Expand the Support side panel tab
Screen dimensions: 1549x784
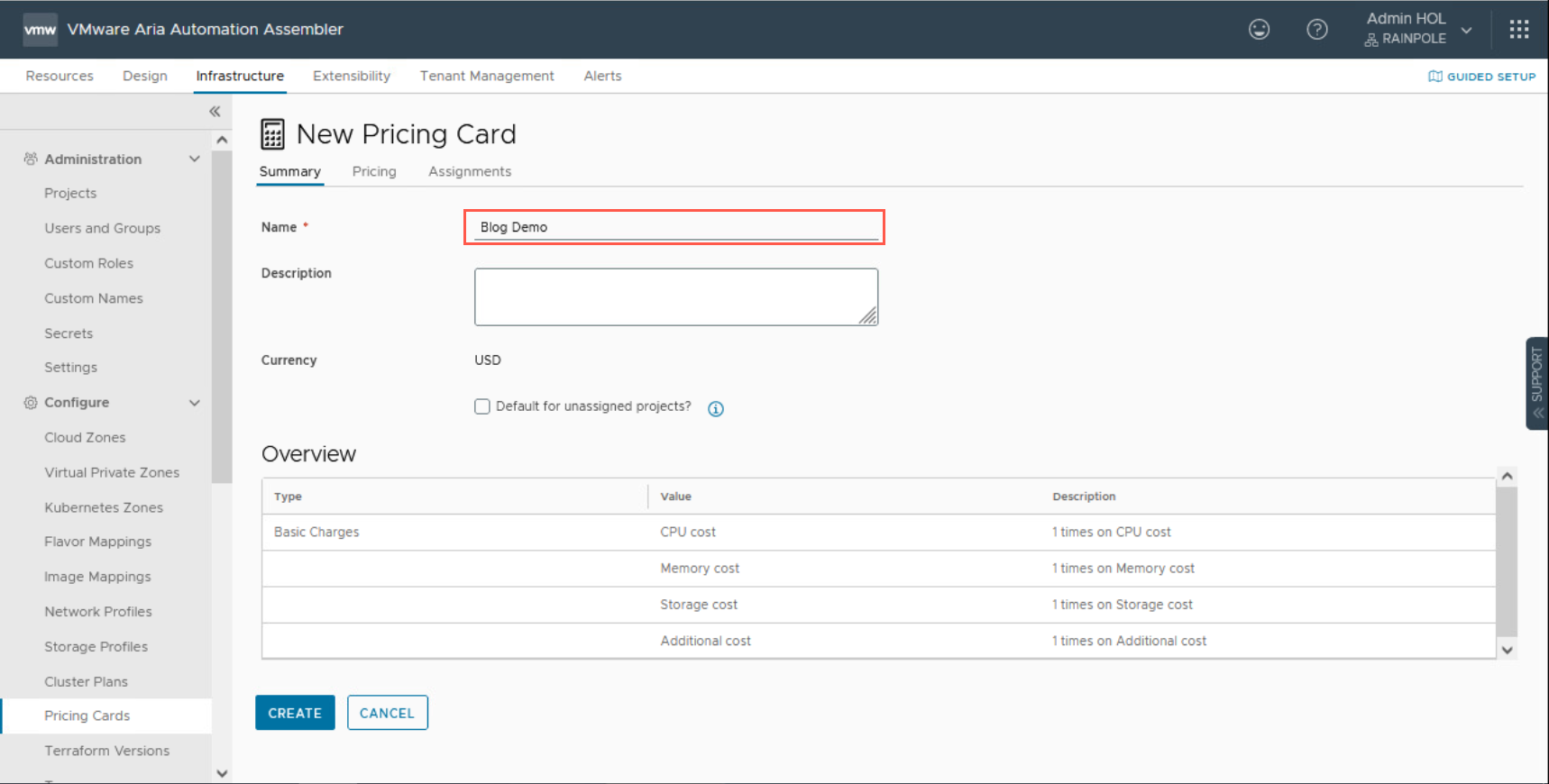pos(1536,383)
